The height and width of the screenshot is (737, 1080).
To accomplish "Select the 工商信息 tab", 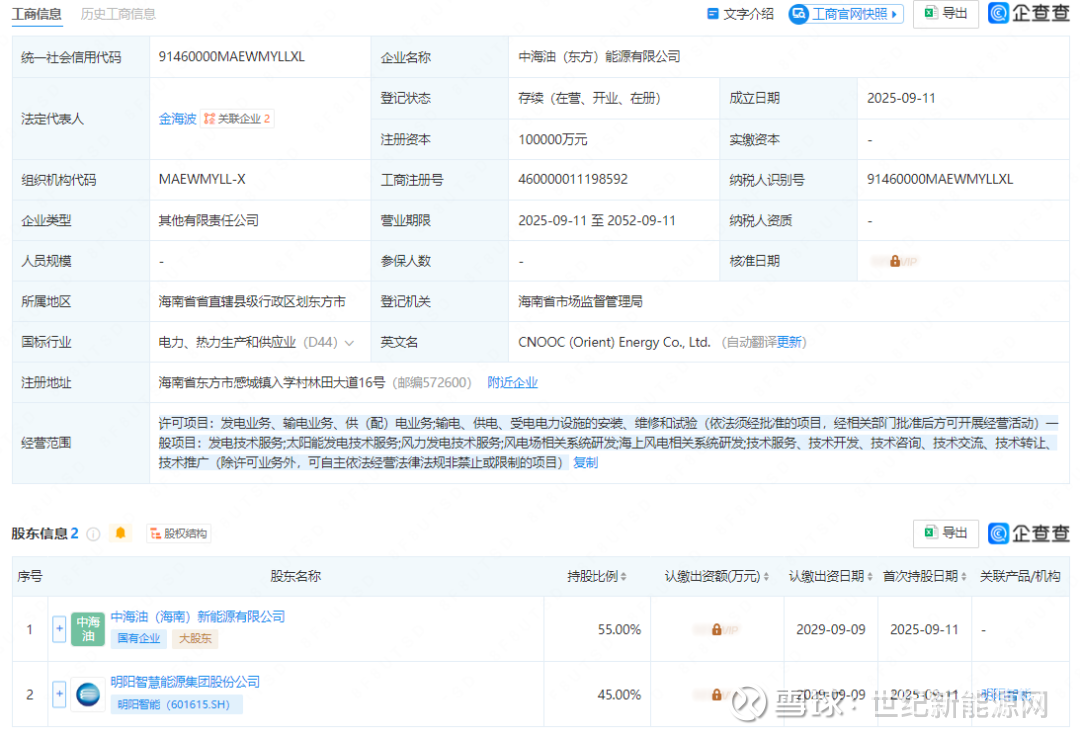I will click(x=37, y=14).
